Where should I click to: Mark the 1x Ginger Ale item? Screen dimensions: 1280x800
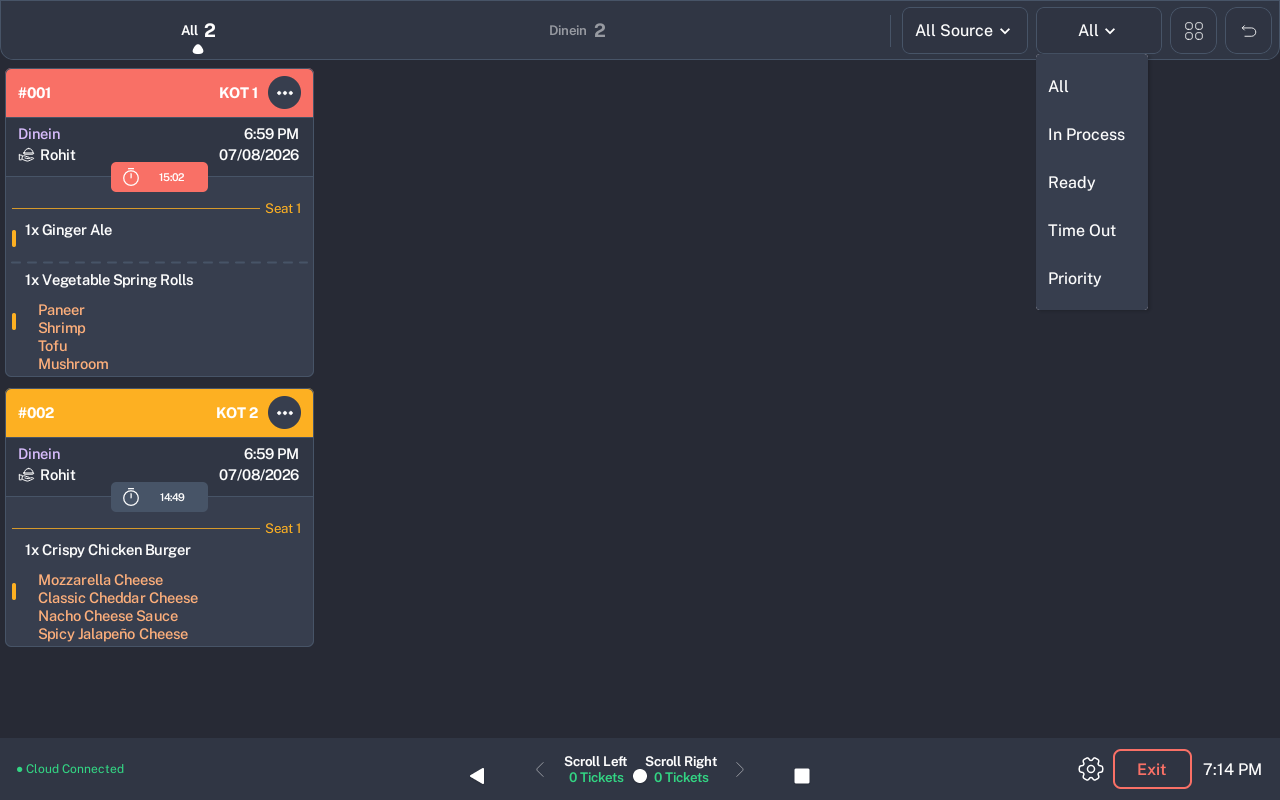68,230
